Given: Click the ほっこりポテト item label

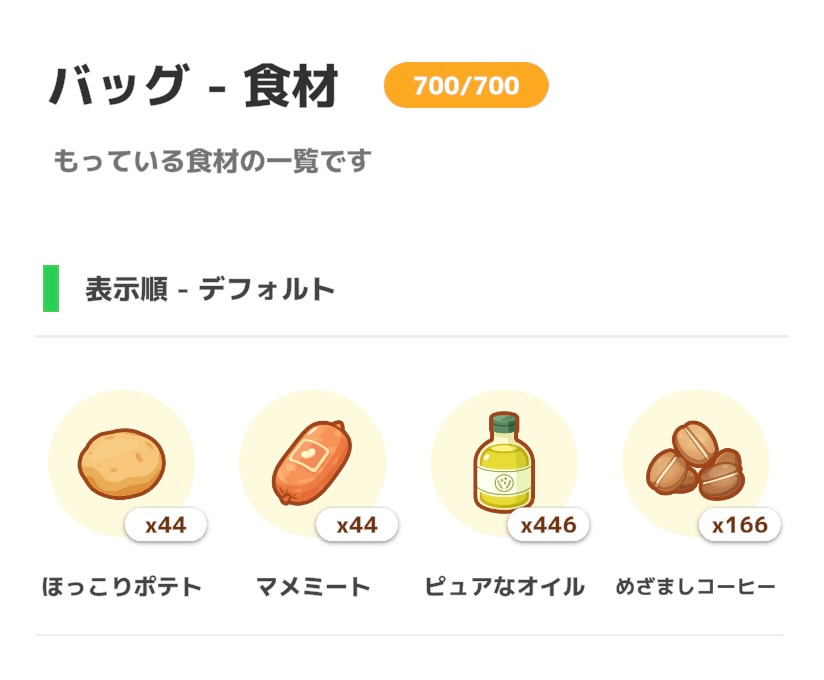Looking at the screenshot, I should (x=122, y=586).
